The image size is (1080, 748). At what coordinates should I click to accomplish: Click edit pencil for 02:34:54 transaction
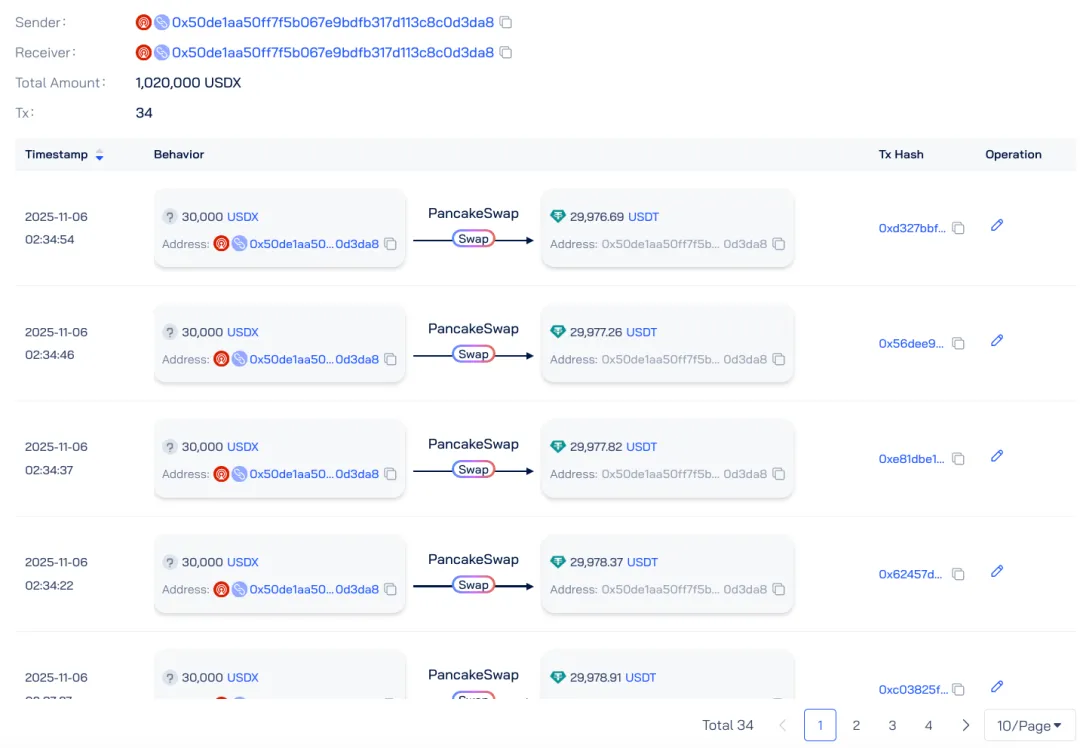pyautogui.click(x=996, y=226)
